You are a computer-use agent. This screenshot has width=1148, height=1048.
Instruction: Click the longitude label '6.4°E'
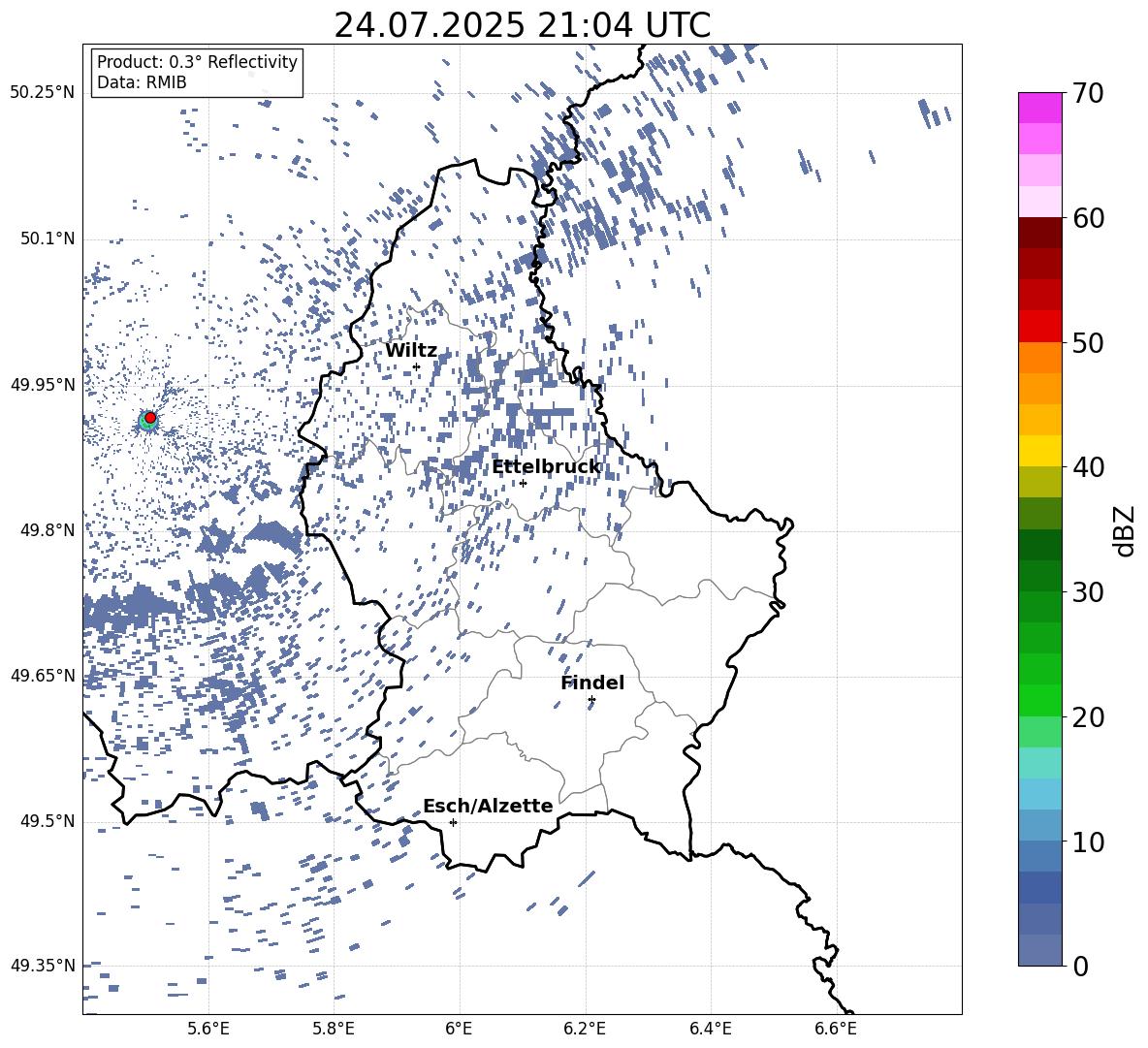click(x=711, y=1029)
